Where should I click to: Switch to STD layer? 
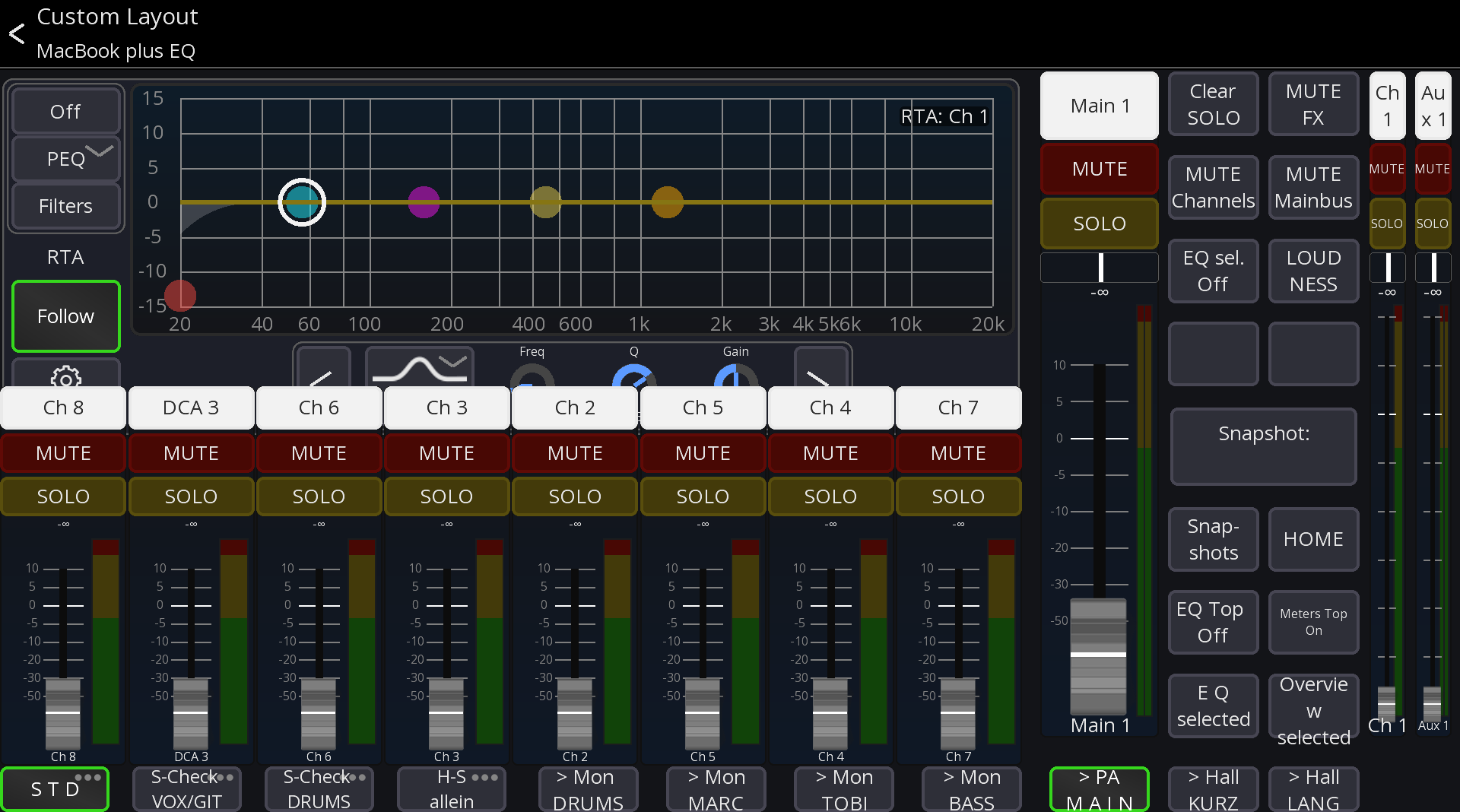55,789
